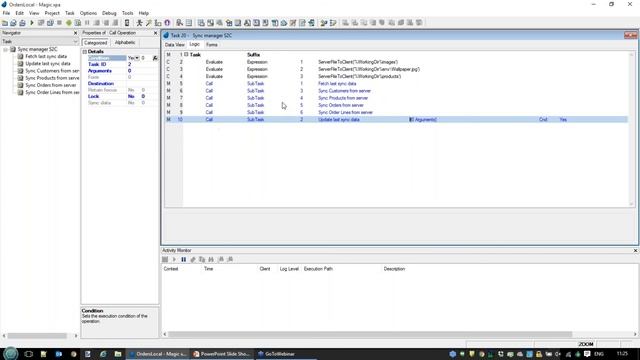
Task: Open the Edit menu
Action: point(20,13)
